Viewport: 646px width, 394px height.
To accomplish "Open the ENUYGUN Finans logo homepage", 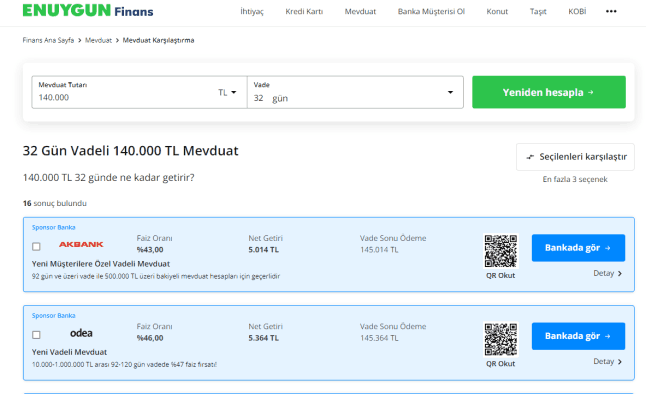I will (x=88, y=11).
